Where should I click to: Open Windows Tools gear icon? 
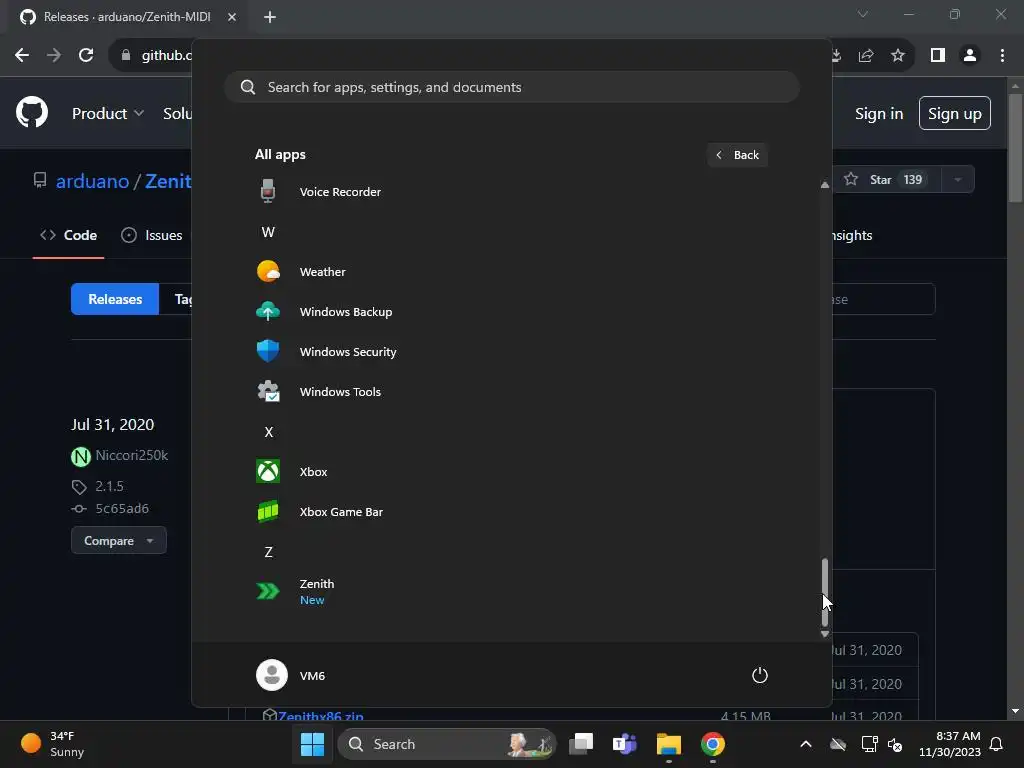coord(268,391)
